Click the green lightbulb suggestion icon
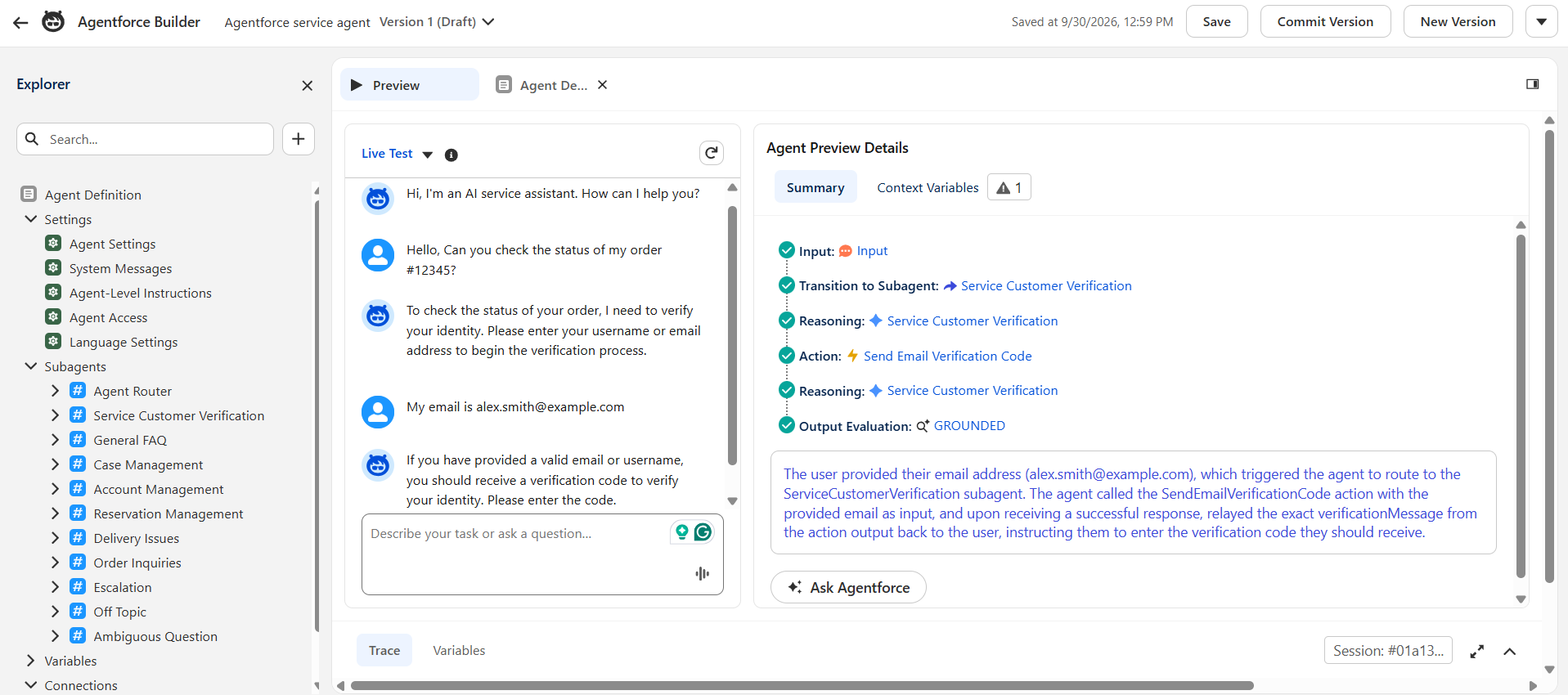 pyautogui.click(x=681, y=532)
